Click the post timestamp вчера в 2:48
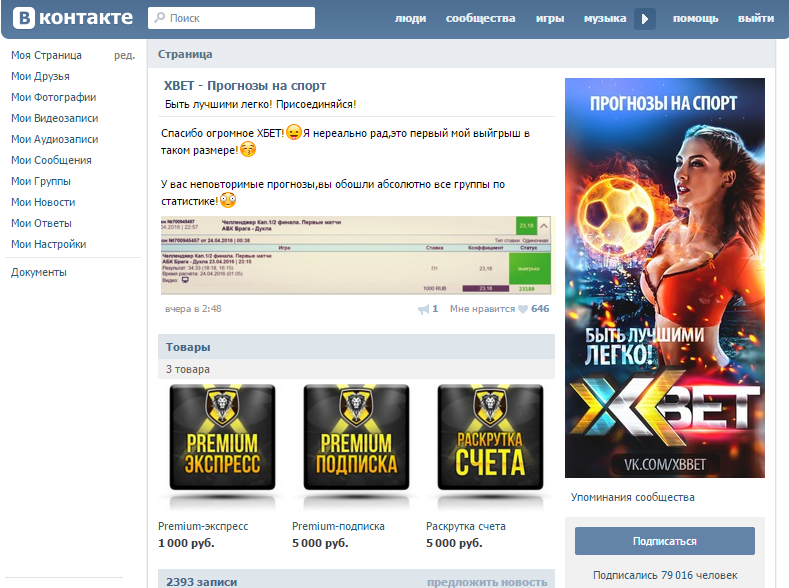The height and width of the screenshot is (588, 789). [193, 309]
